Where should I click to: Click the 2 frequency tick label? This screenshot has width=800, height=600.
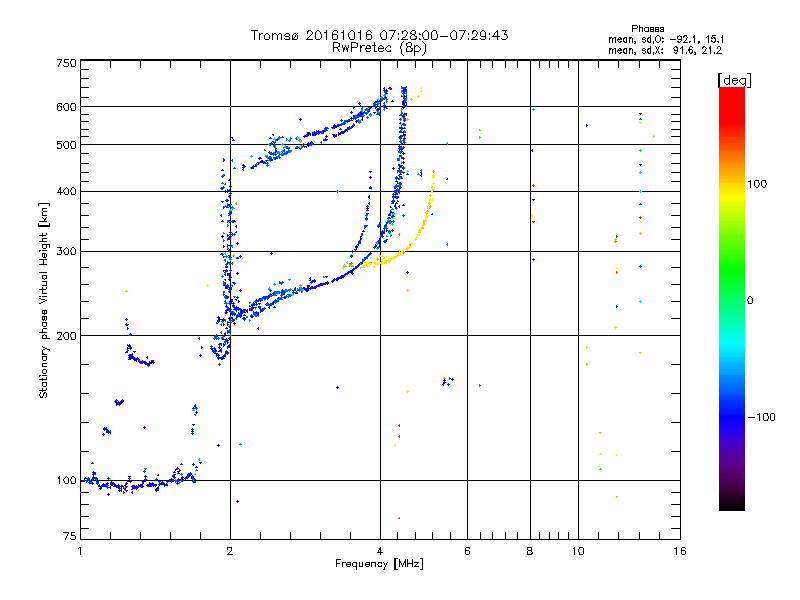pos(230,551)
